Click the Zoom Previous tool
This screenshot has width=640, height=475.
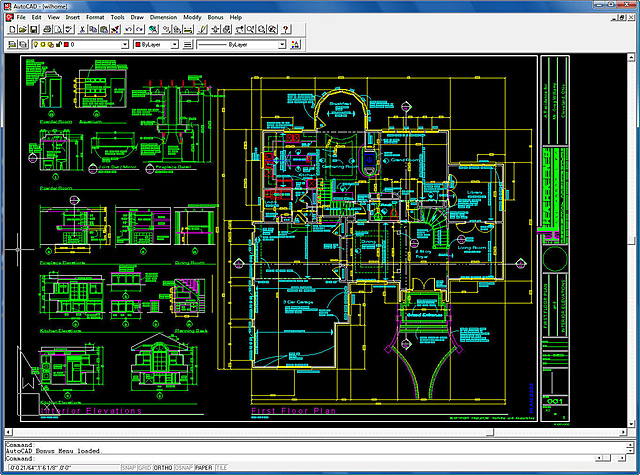tap(272, 29)
